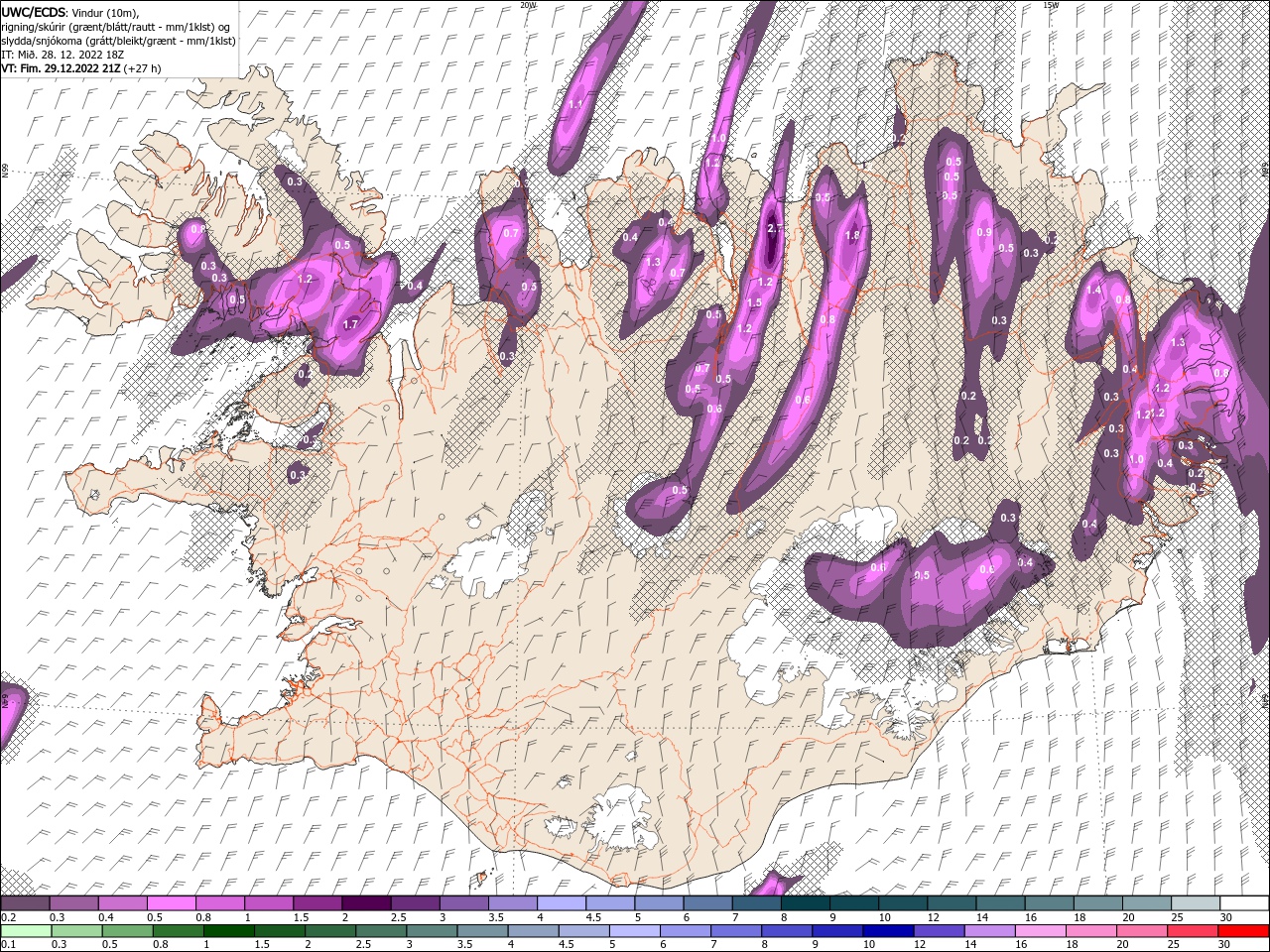Select the white swatch labeled 30 on snow scale

(x=1243, y=903)
